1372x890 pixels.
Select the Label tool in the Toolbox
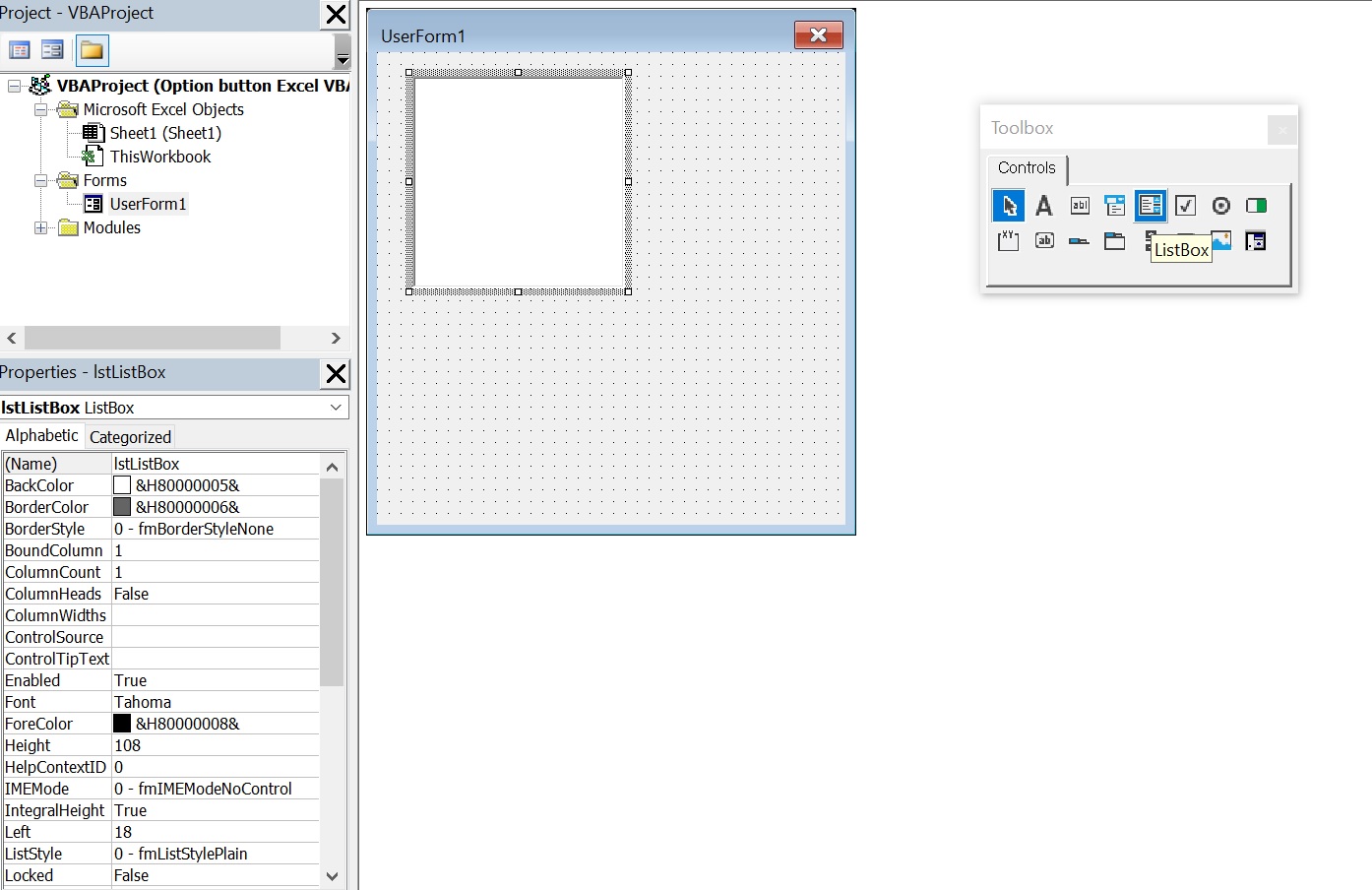[x=1044, y=206]
